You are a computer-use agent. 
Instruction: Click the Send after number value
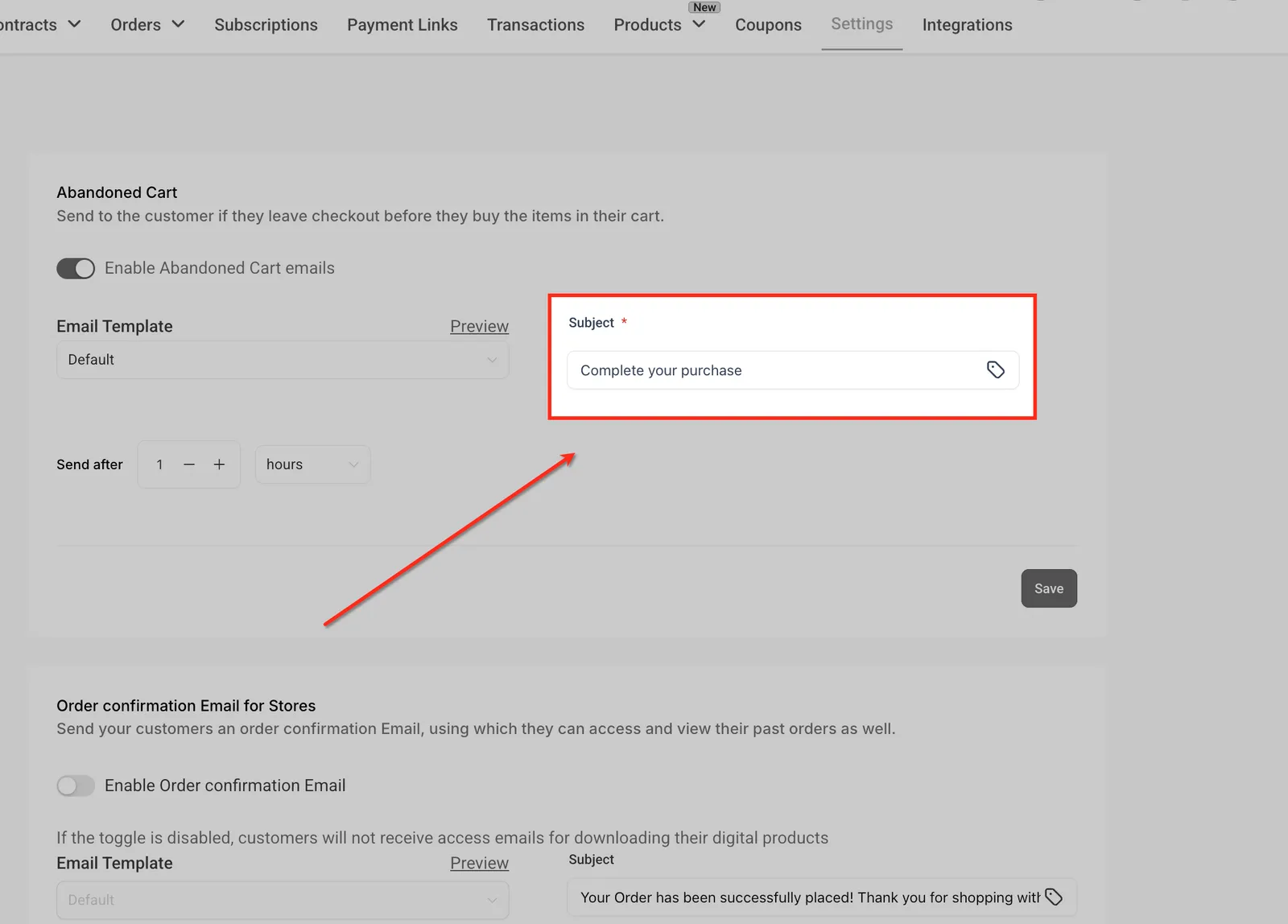click(159, 464)
